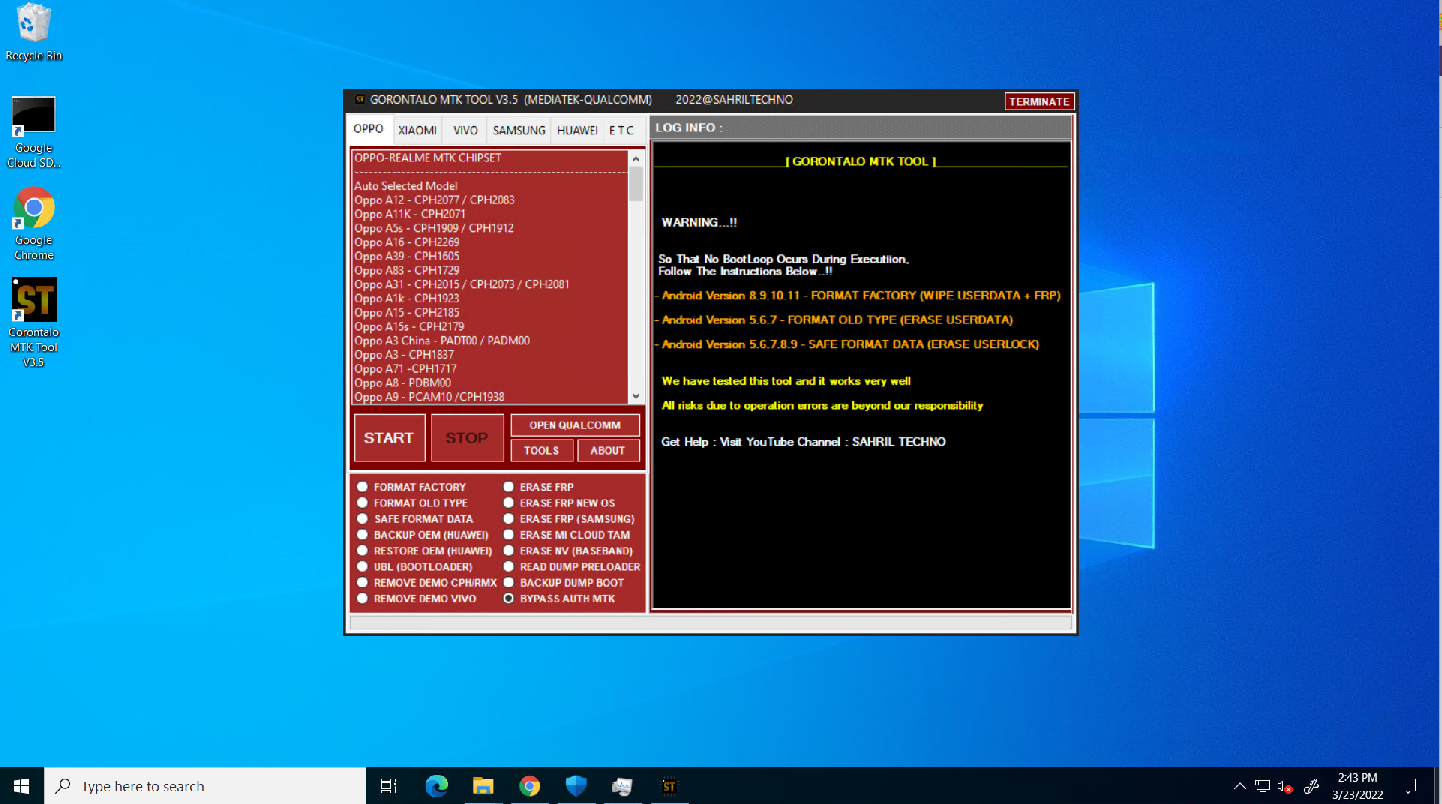Image resolution: width=1442 pixels, height=804 pixels.
Task: Click the START button
Action: tap(389, 438)
